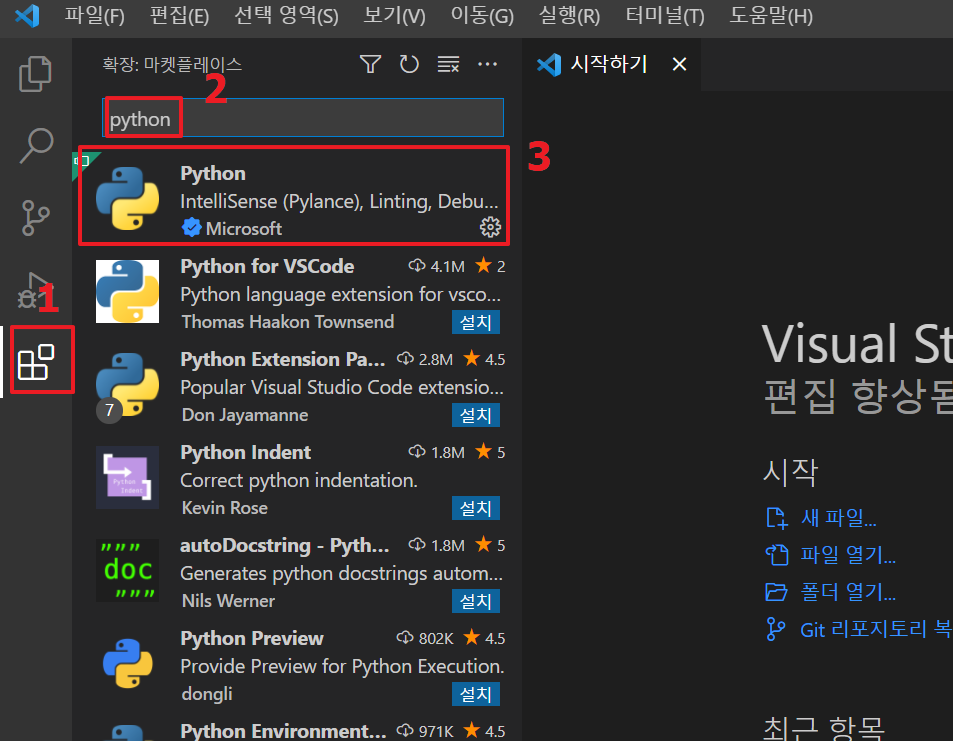Select the Python Preview title

pyautogui.click(x=252, y=638)
